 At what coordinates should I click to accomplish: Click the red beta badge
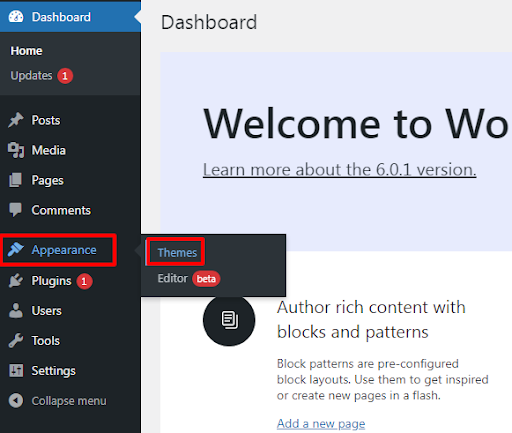(206, 279)
